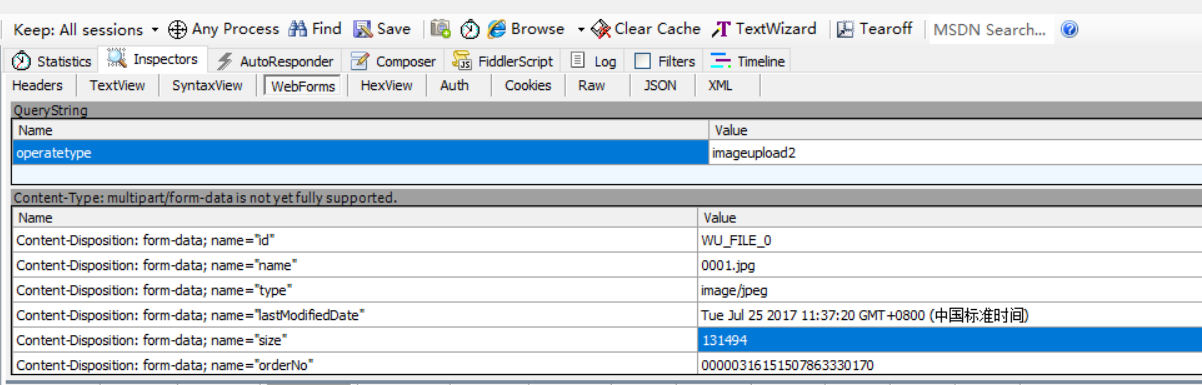The width and height of the screenshot is (1202, 385).
Task: Click the imageupload2 value cell
Action: coord(956,153)
